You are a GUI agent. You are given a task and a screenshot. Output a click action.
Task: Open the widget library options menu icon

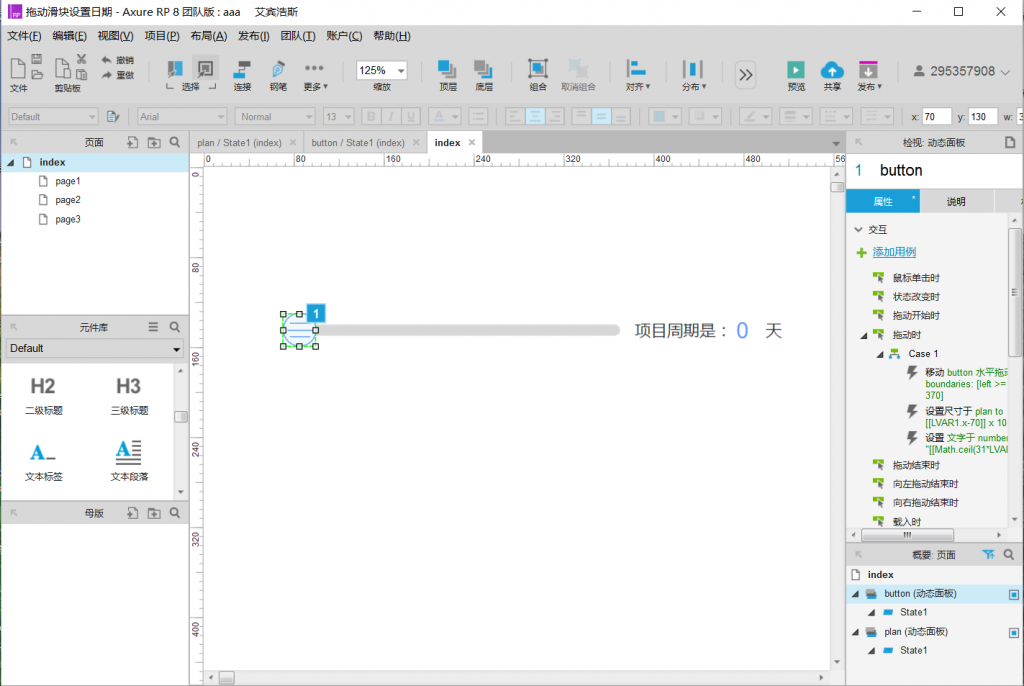tap(153, 327)
